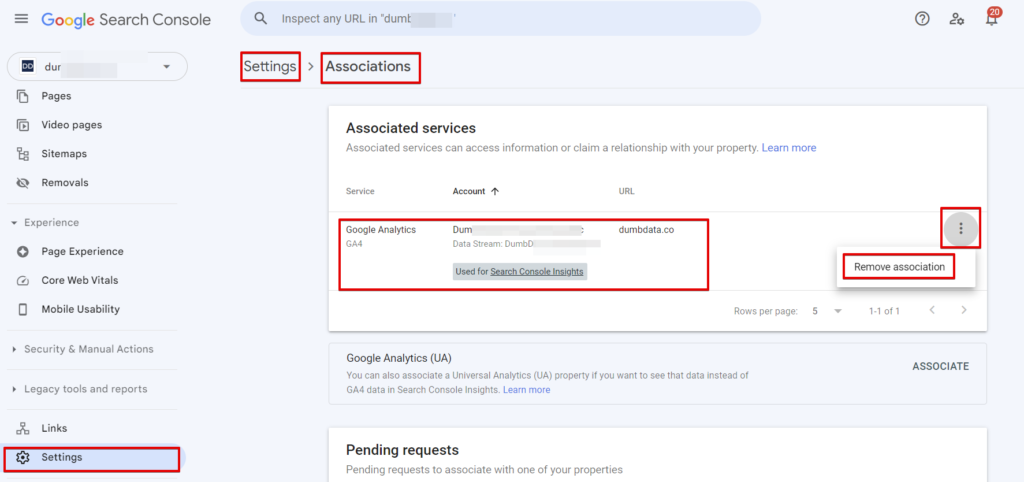This screenshot has width=1024, height=482.
Task: Click Learn more in Google Analytics (UA) card
Action: pos(526,390)
